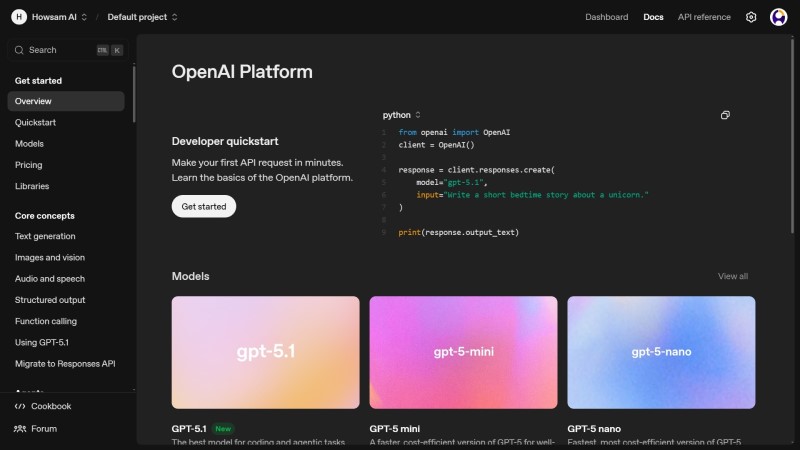
Task: Click the Howsam AI organization avatar
Action: click(19, 17)
